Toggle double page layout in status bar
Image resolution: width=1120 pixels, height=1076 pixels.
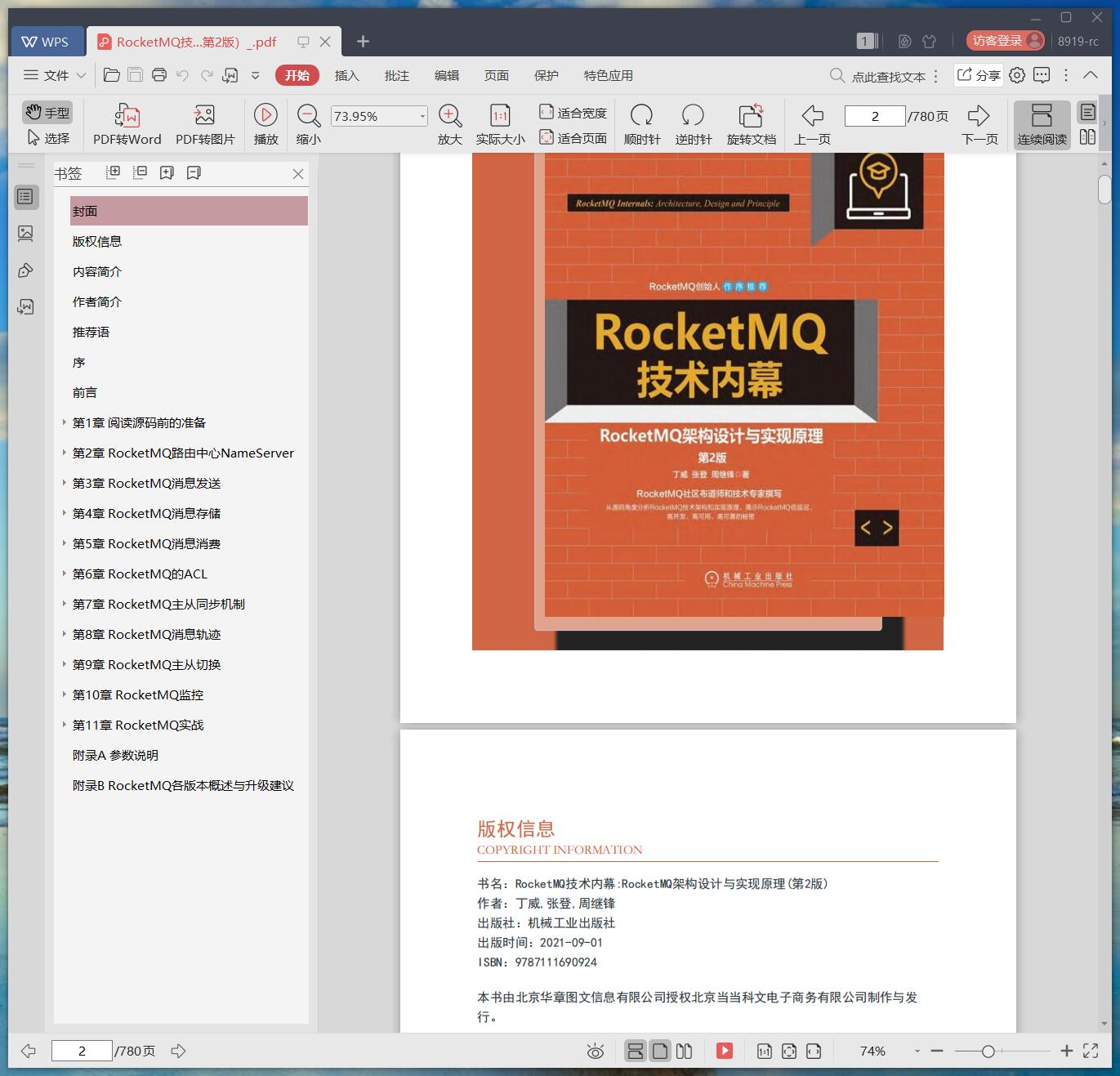tap(685, 1051)
